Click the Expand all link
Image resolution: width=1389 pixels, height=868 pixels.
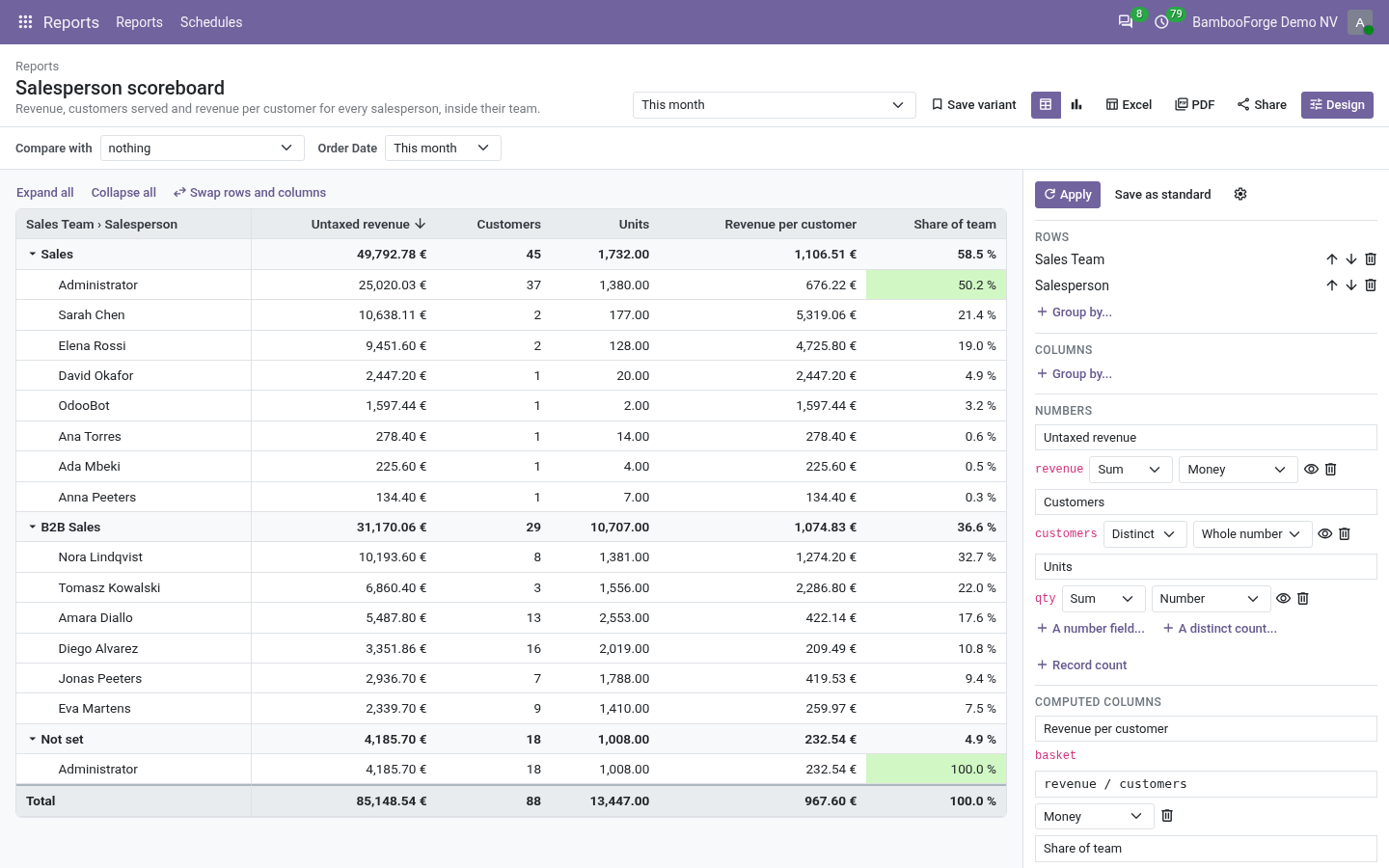point(45,193)
